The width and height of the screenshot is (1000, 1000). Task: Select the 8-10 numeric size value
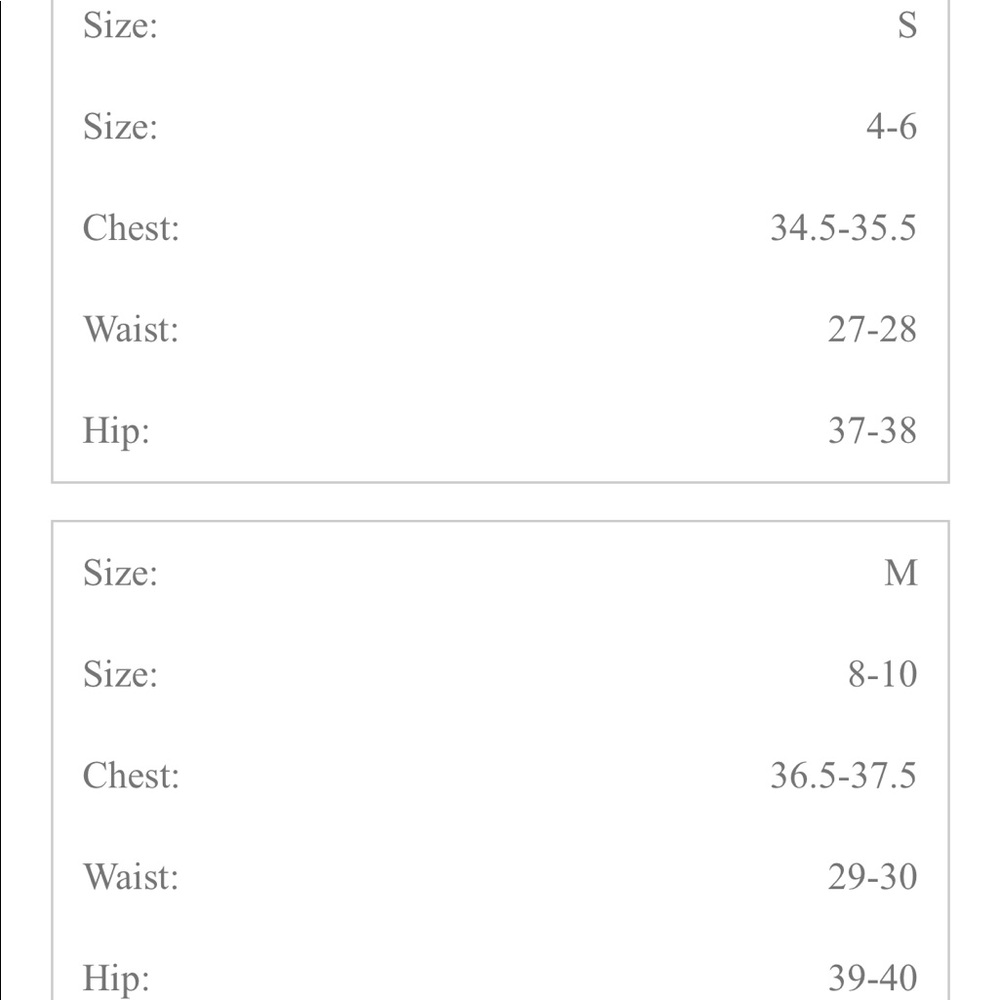[x=882, y=674]
